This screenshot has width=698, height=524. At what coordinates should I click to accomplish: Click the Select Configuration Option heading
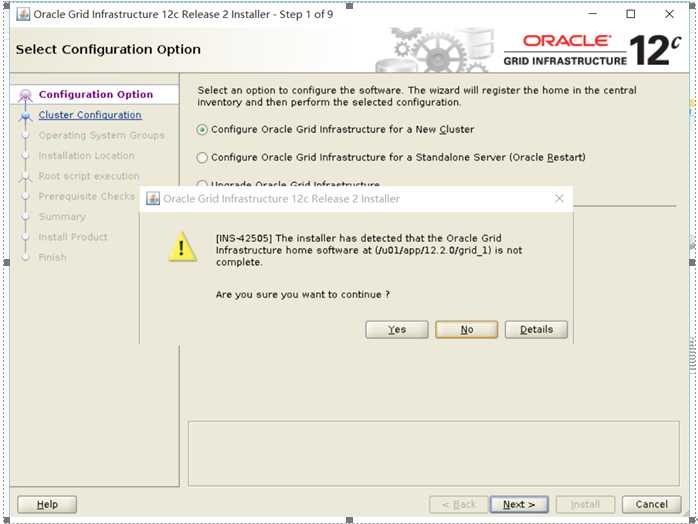pos(108,49)
